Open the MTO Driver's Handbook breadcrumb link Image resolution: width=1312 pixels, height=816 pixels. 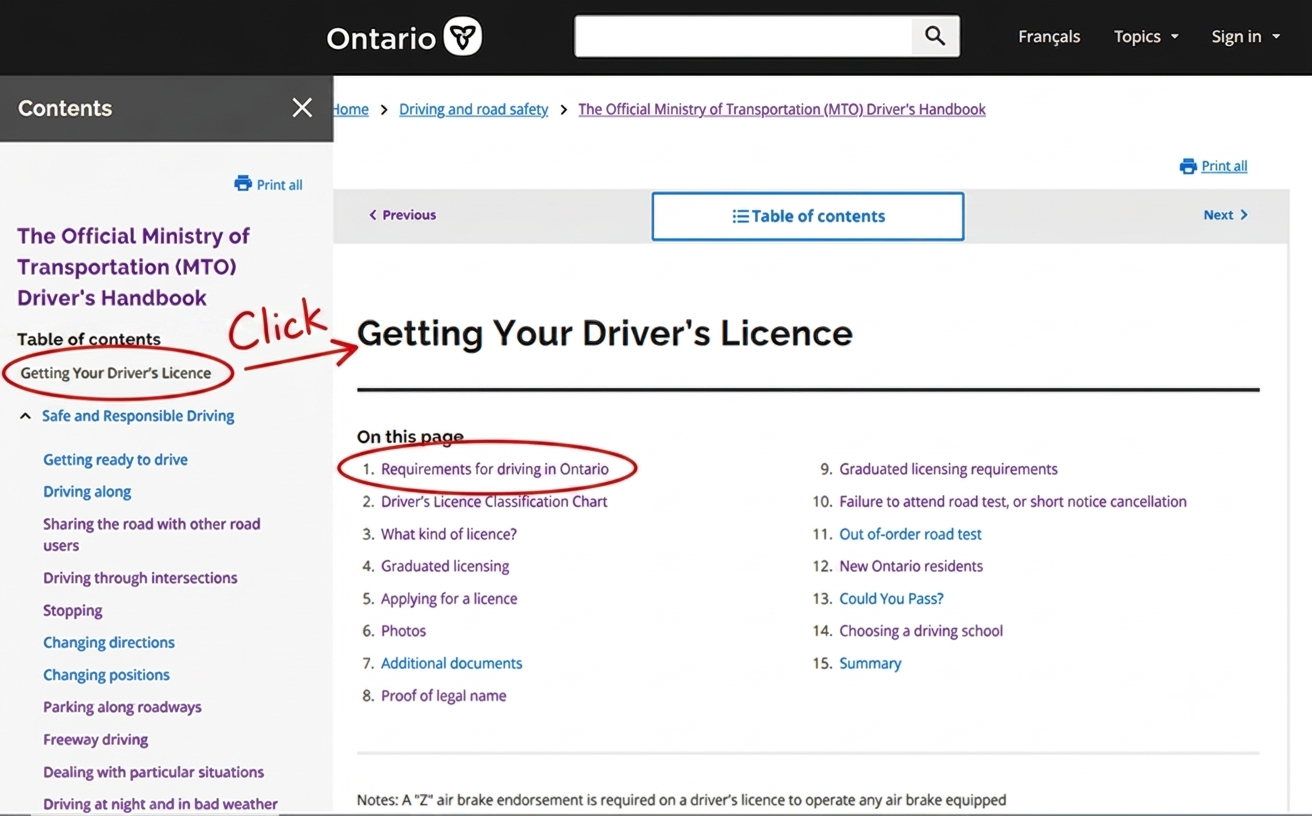click(782, 110)
